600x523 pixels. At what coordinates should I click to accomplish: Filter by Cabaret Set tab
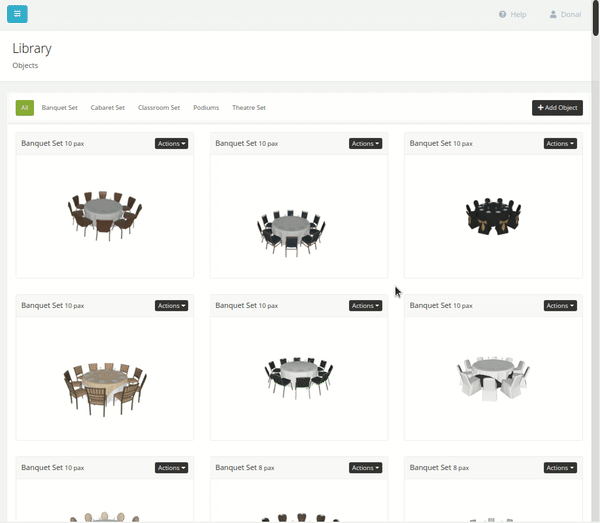[x=108, y=108]
